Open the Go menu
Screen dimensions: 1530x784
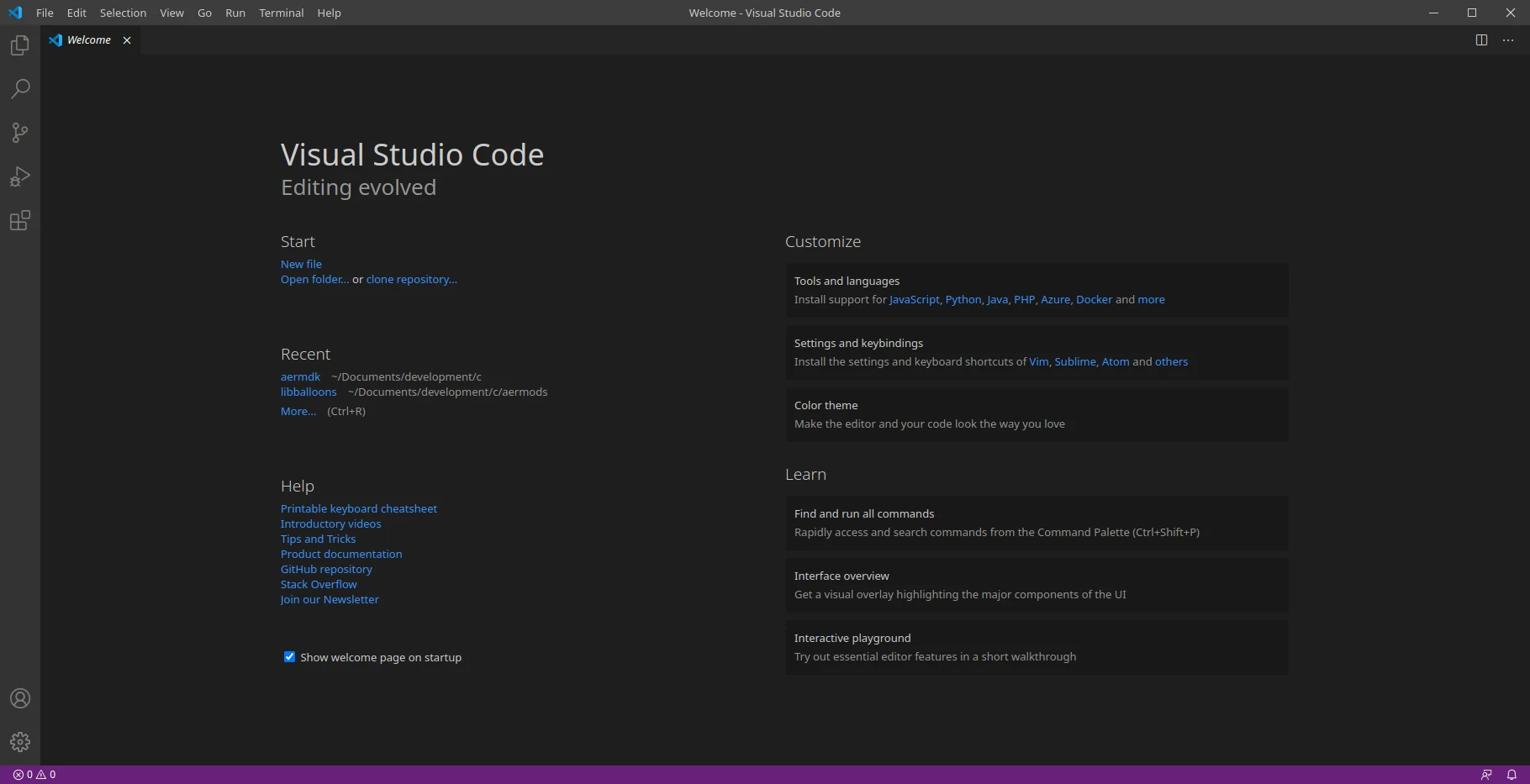click(x=204, y=13)
